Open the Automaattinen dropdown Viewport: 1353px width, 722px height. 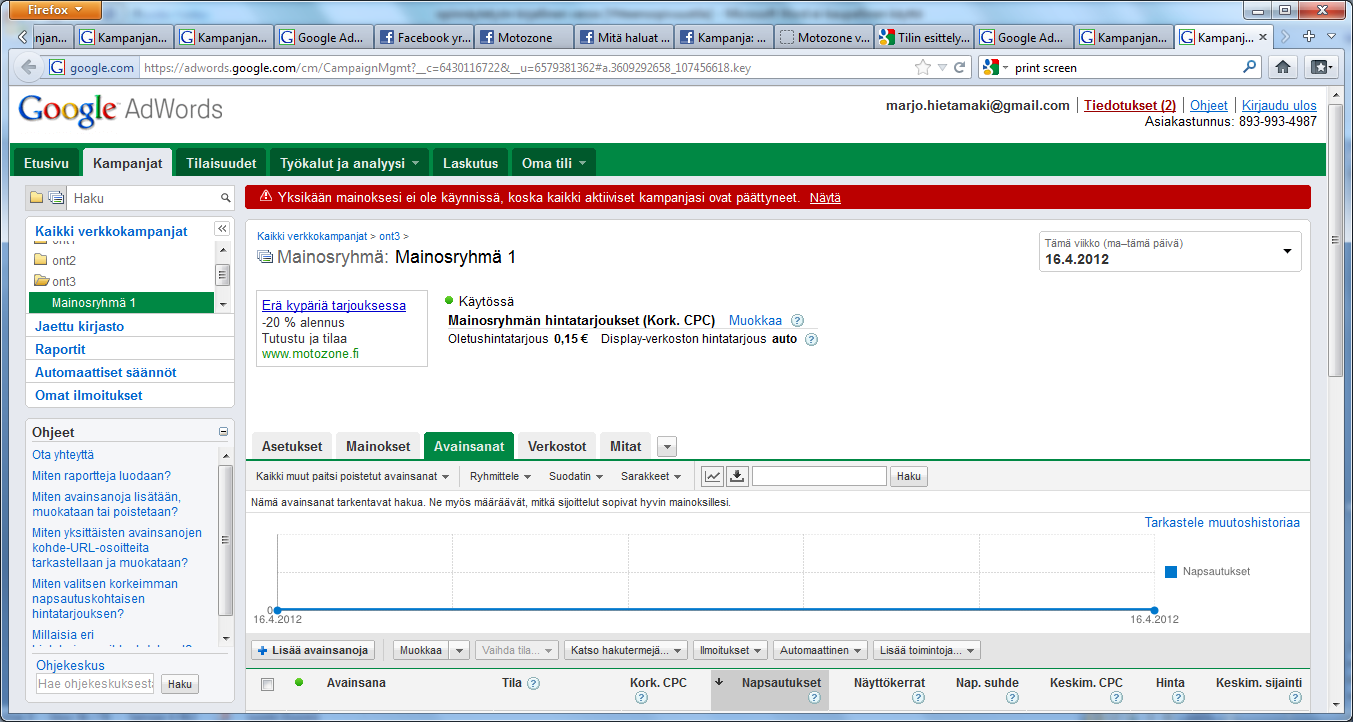(820, 650)
